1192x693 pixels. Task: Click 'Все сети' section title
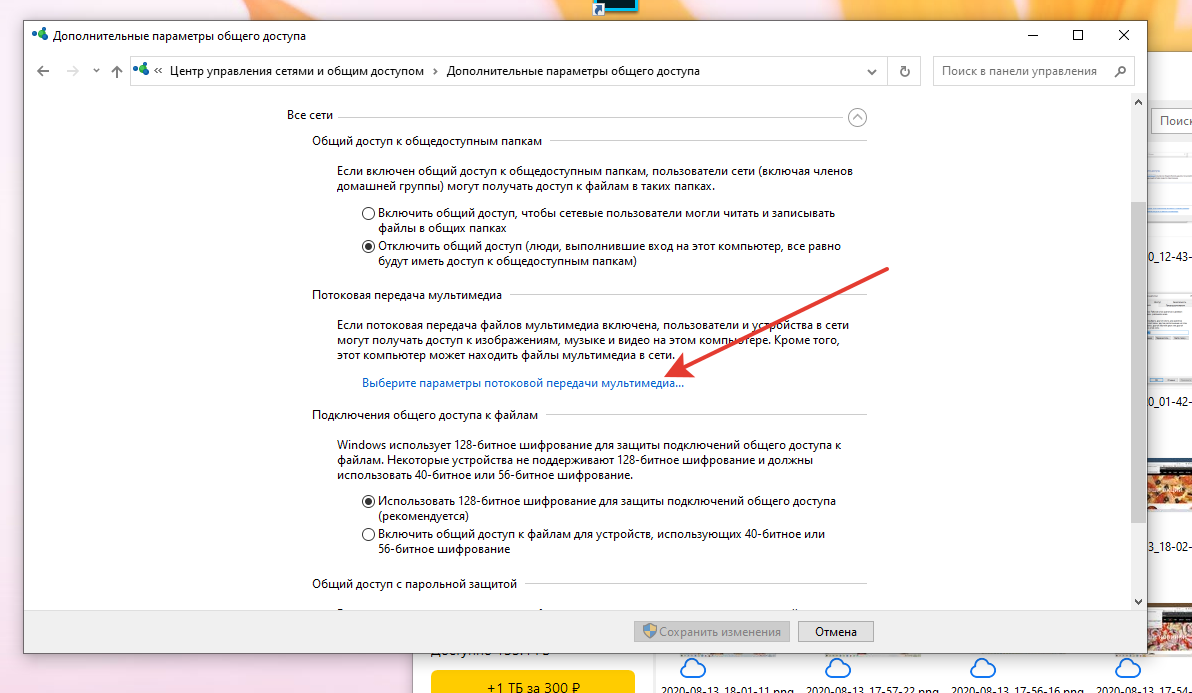309,115
